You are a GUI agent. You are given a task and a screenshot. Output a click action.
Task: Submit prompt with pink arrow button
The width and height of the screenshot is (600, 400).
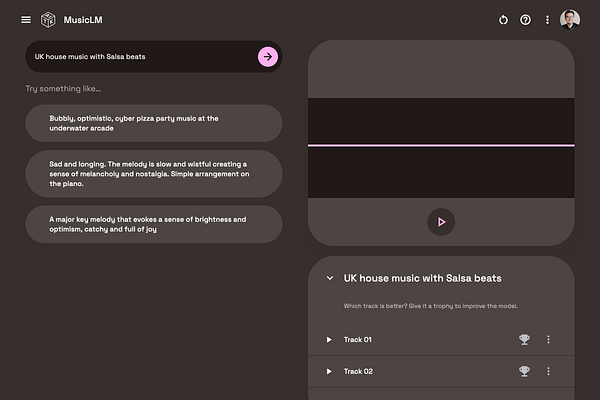[267, 57]
